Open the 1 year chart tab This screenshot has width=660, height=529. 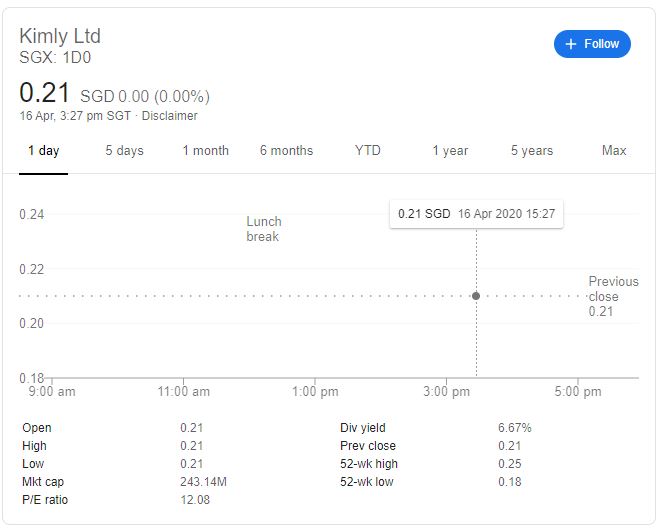click(x=450, y=151)
